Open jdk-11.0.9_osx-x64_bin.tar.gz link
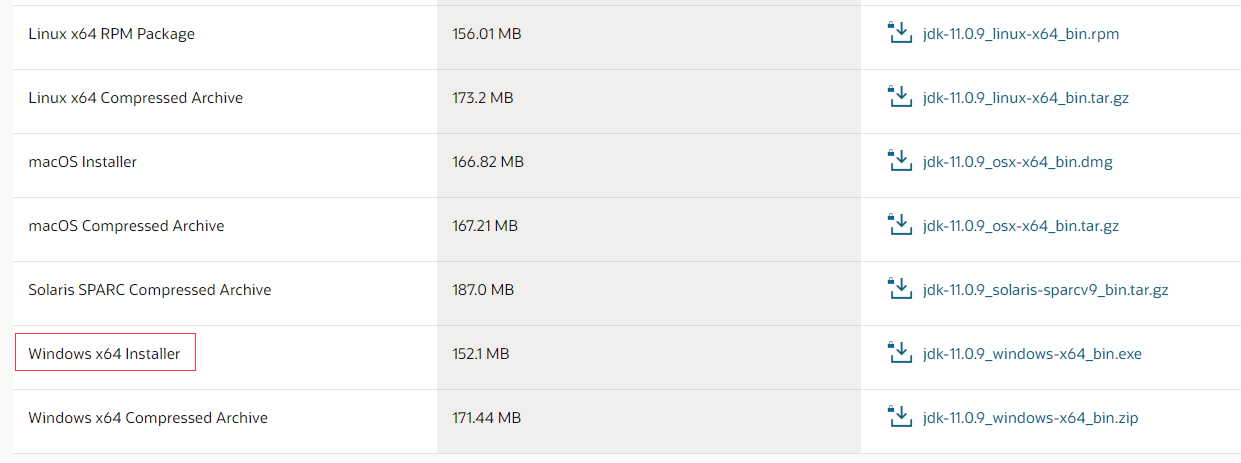Screen dimensions: 1241x463 coord(1021,226)
